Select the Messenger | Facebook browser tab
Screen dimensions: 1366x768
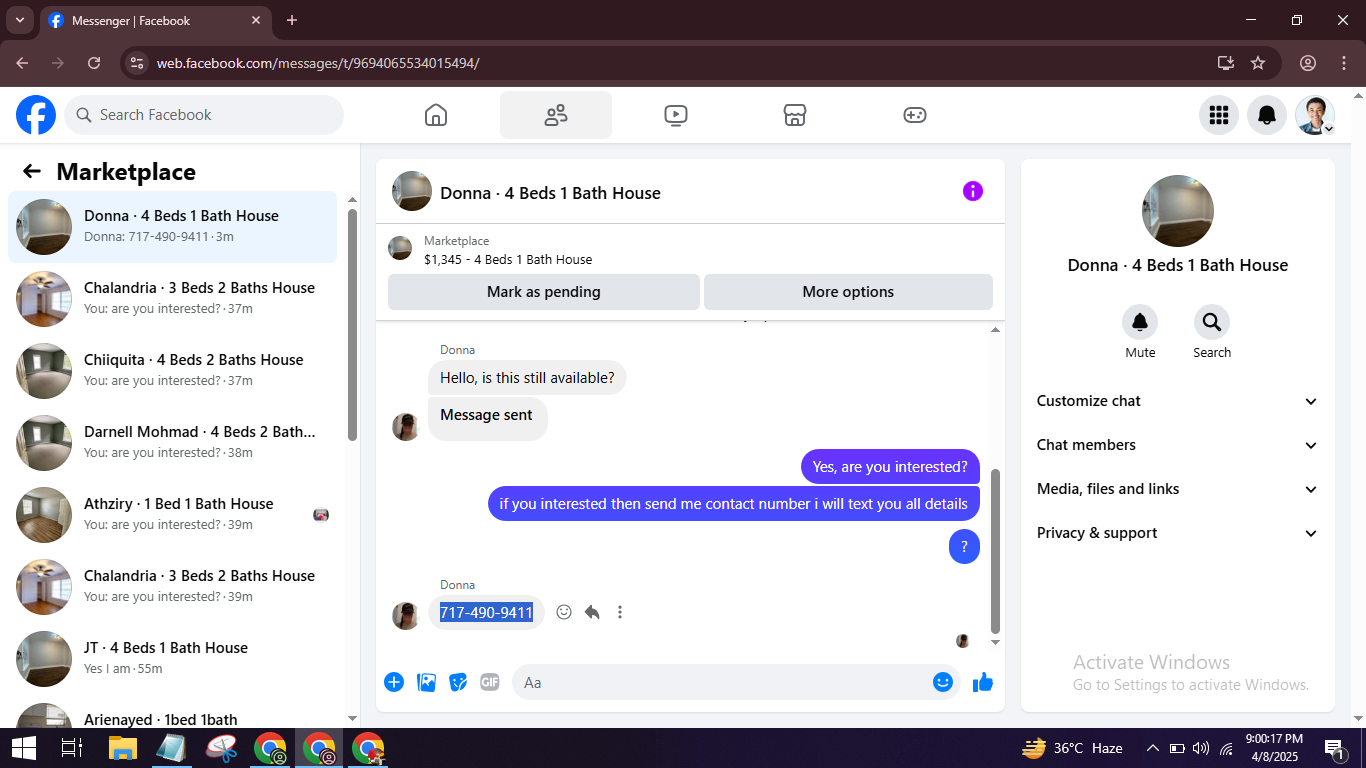point(155,20)
